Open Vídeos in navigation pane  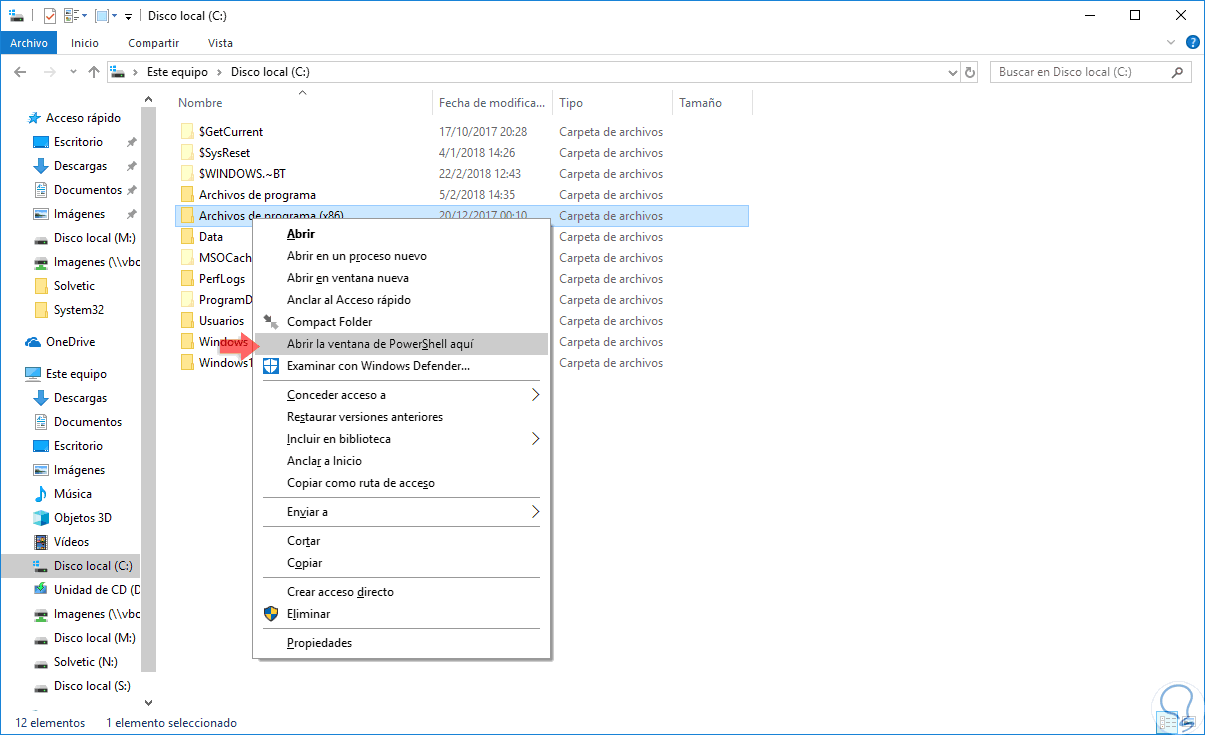tap(72, 542)
